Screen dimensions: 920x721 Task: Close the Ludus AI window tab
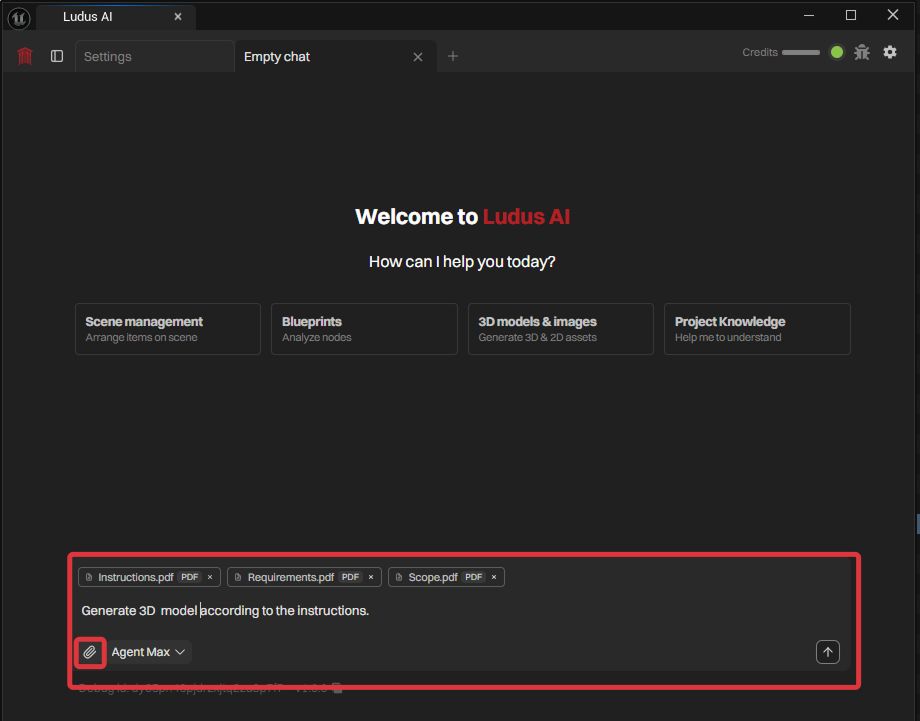[x=178, y=17]
